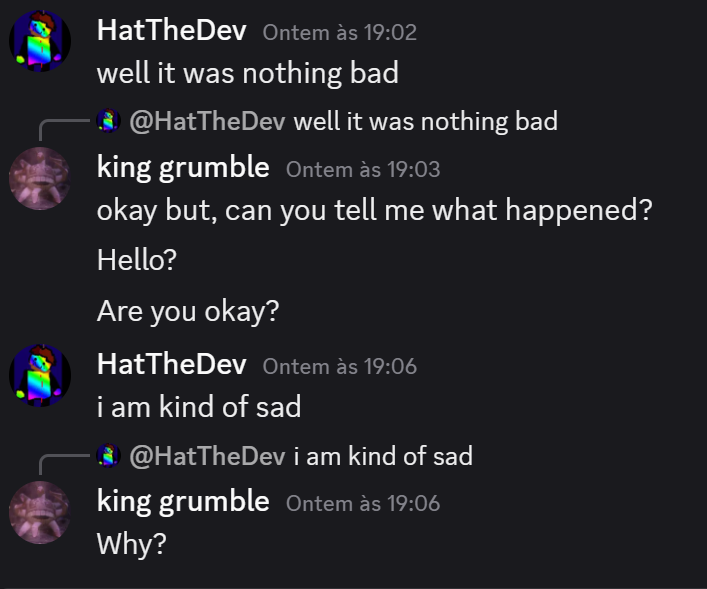Select the "Hello?" message
Screen dimensions: 707x589
(x=137, y=261)
